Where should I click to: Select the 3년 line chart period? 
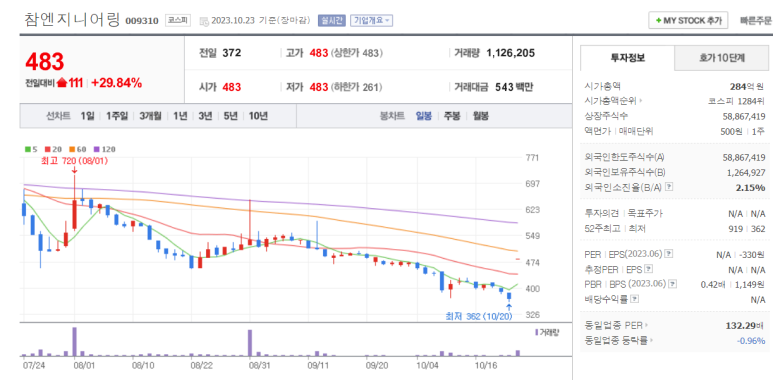(205, 116)
